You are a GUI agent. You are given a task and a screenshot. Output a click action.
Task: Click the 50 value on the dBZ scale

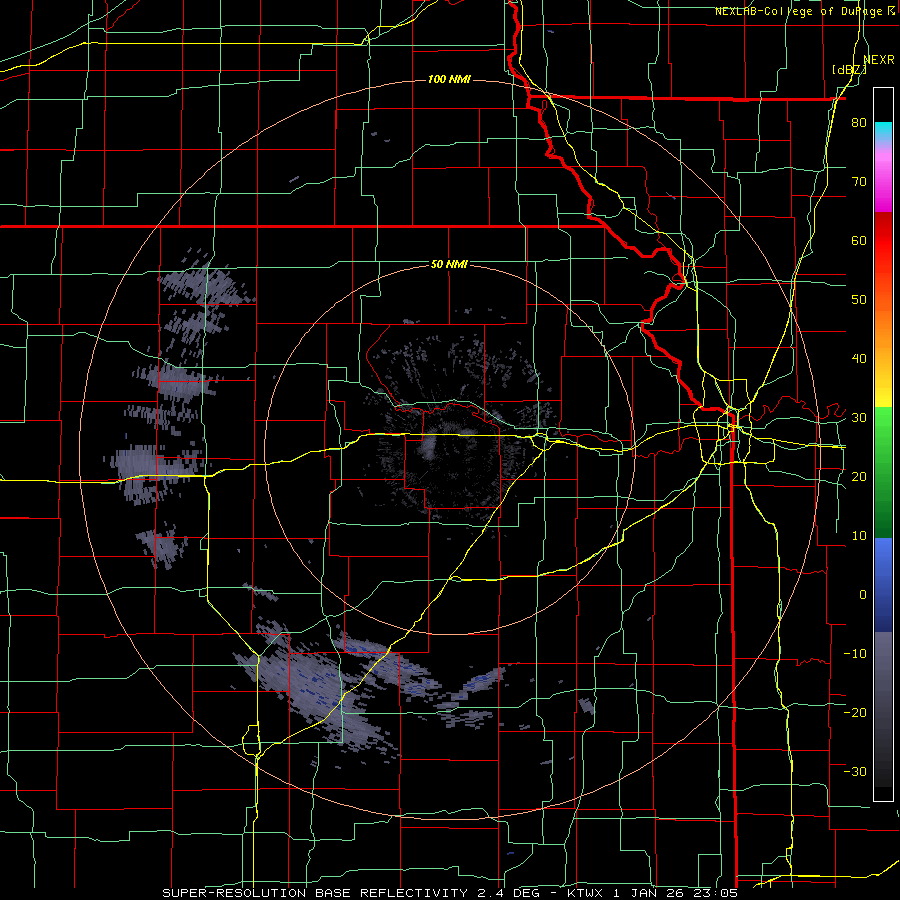[x=859, y=300]
